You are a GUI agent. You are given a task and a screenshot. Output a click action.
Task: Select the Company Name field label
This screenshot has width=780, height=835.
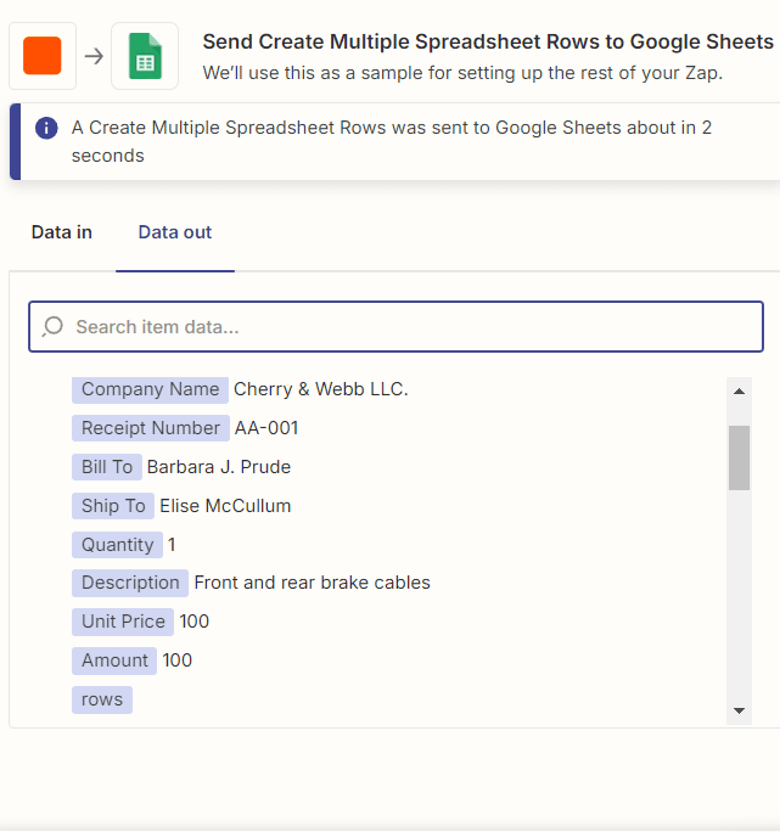click(150, 389)
